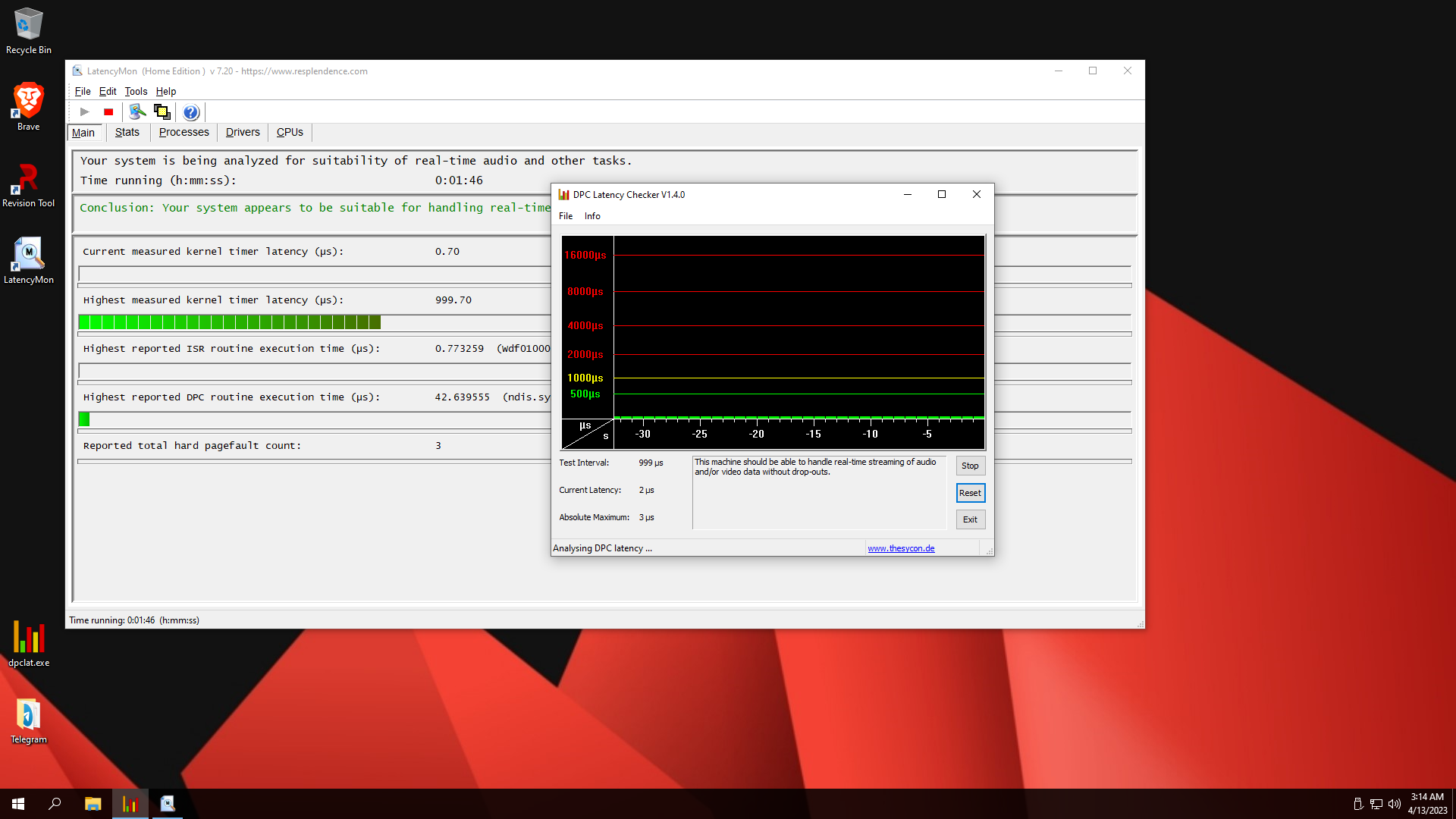
Task: Click the network tray icon
Action: [x=1376, y=804]
